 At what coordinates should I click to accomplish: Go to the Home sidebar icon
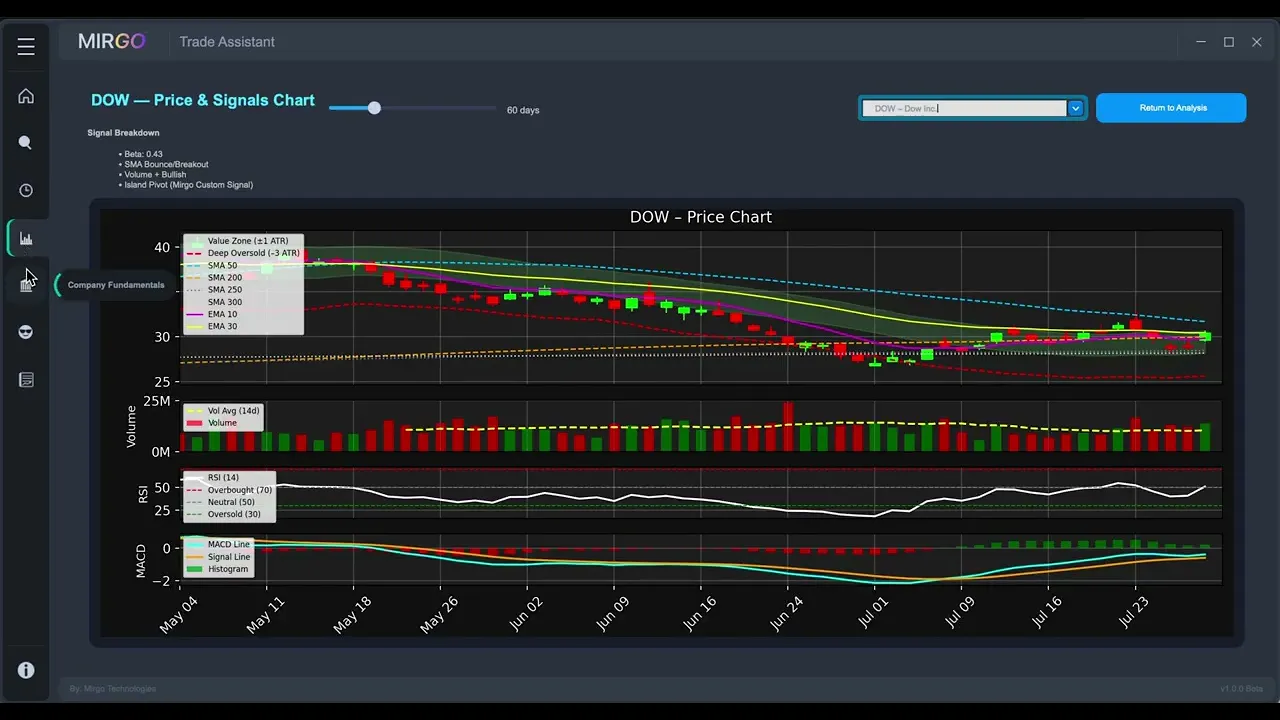tap(26, 96)
